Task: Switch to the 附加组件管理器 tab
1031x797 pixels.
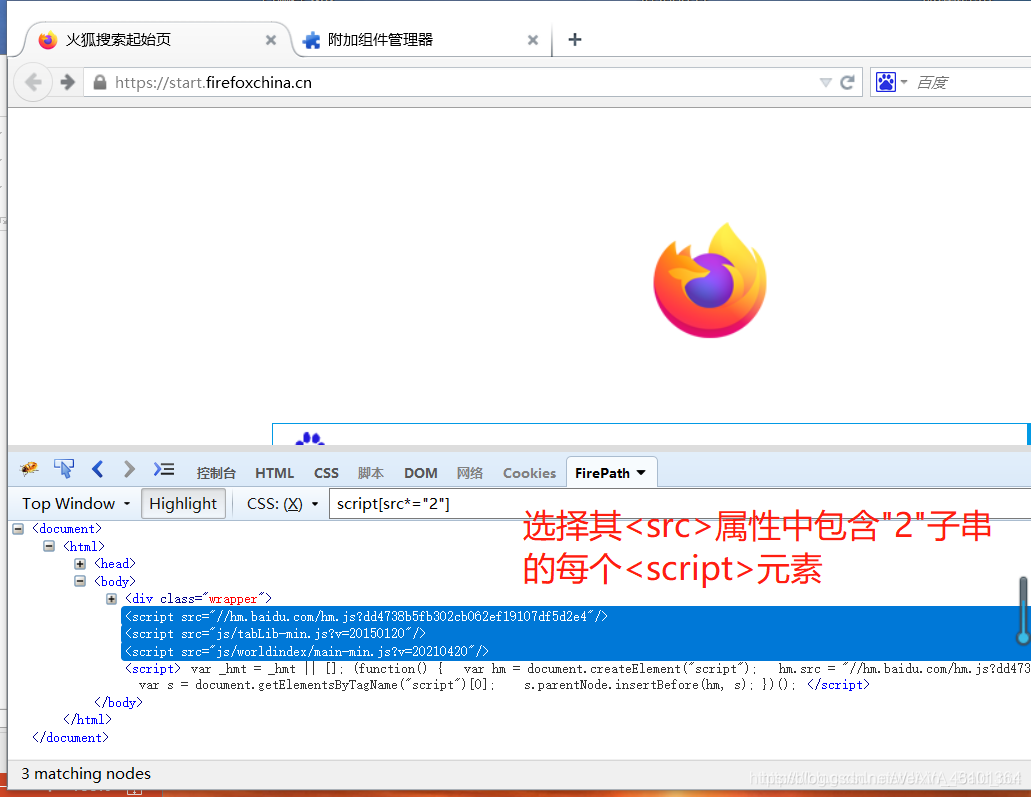Action: (x=421, y=40)
